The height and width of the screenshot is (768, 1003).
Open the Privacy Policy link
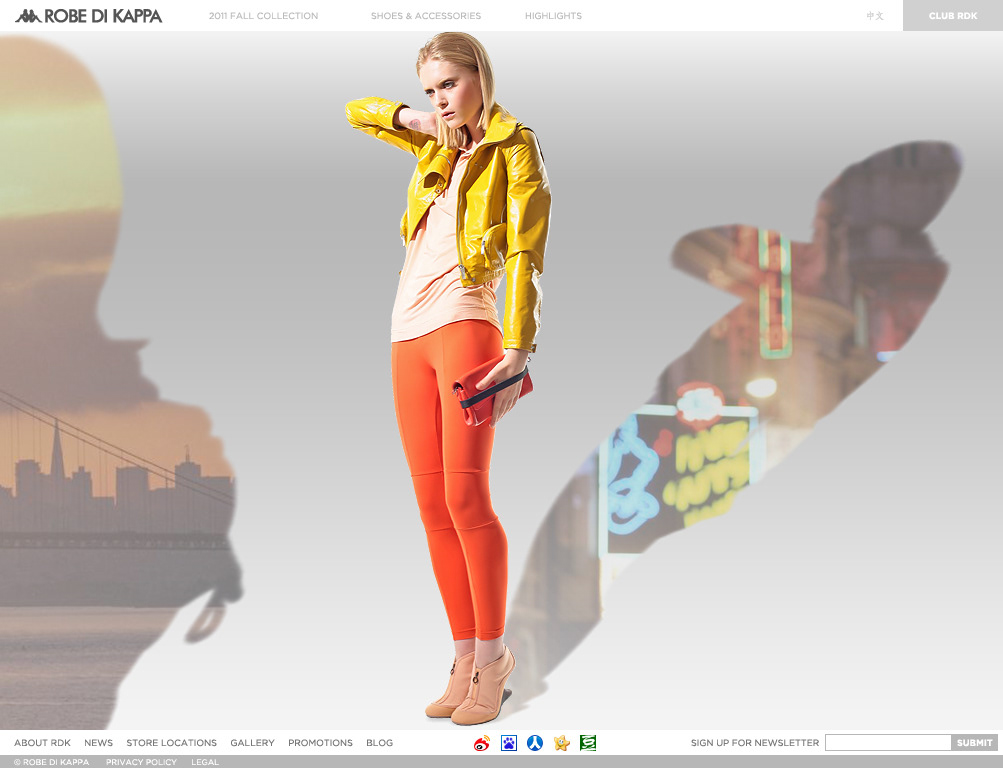pyautogui.click(x=141, y=762)
